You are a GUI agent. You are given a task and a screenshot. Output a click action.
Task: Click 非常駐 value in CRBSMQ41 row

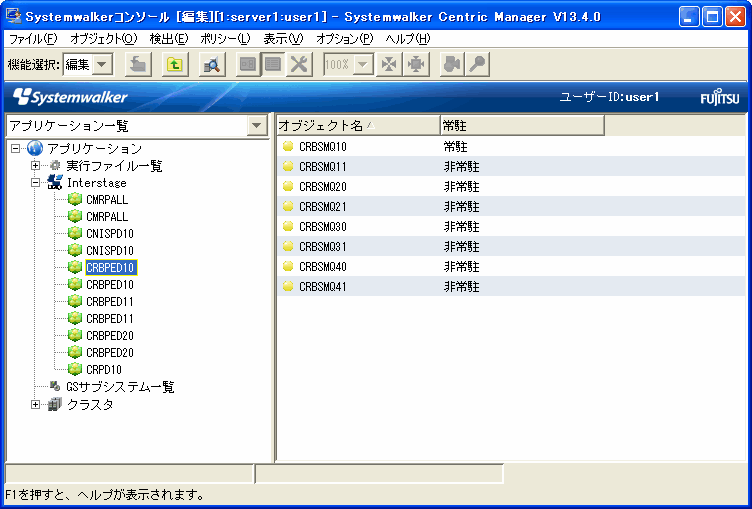coord(461,287)
